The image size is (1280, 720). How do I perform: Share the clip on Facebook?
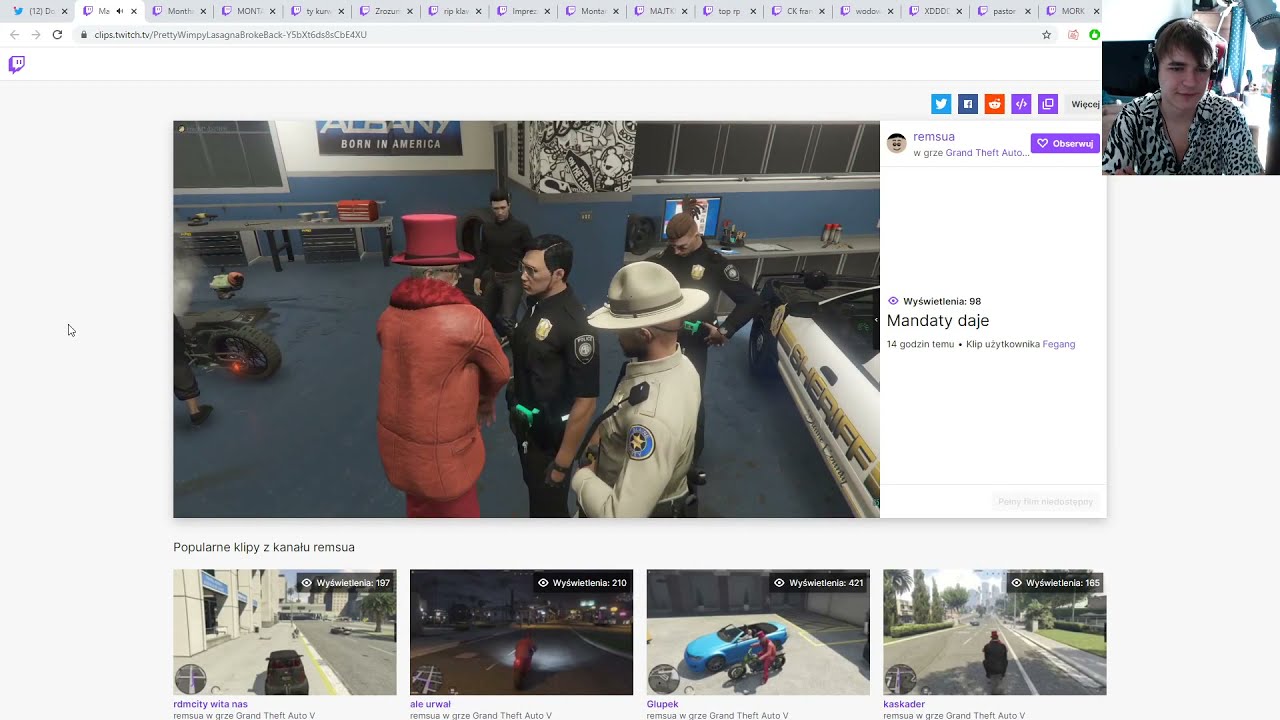point(967,104)
